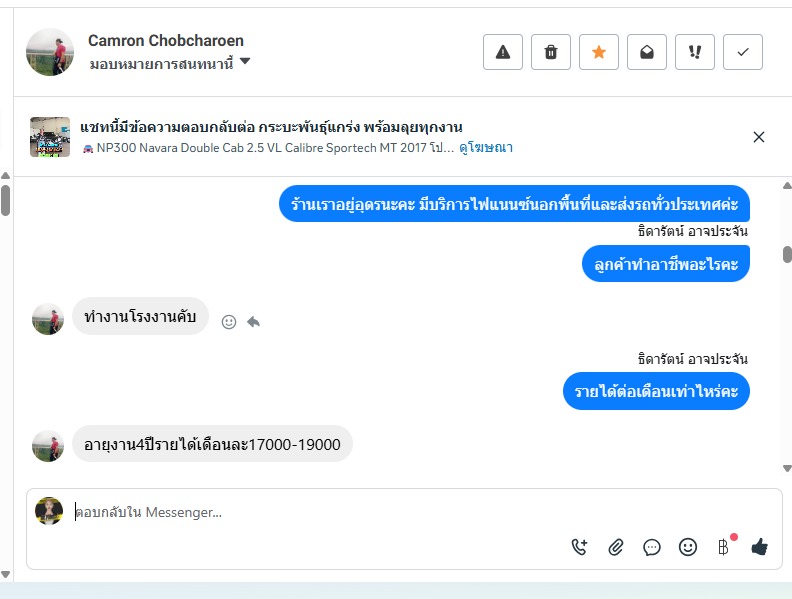
Task: Reply to the "ทำงานโรงงานคับ" message
Action: (x=254, y=322)
